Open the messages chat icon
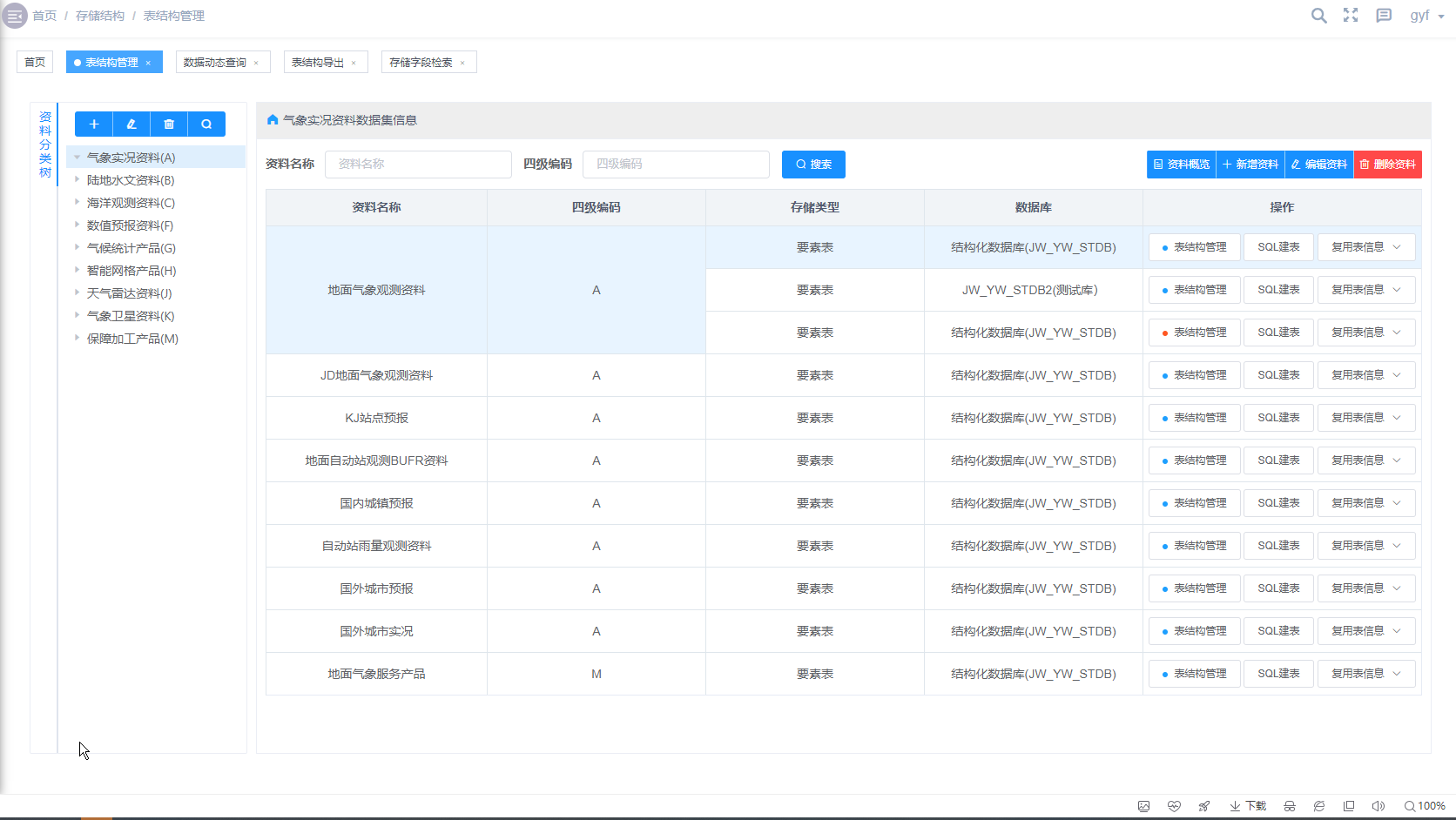The width and height of the screenshot is (1456, 820). pyautogui.click(x=1384, y=16)
